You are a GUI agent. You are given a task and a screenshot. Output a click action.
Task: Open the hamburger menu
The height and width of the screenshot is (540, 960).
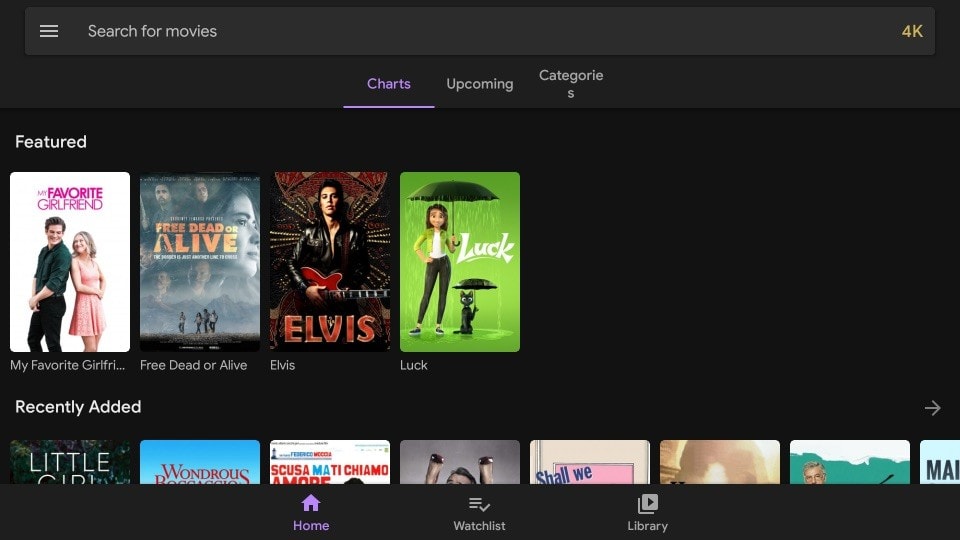point(49,31)
